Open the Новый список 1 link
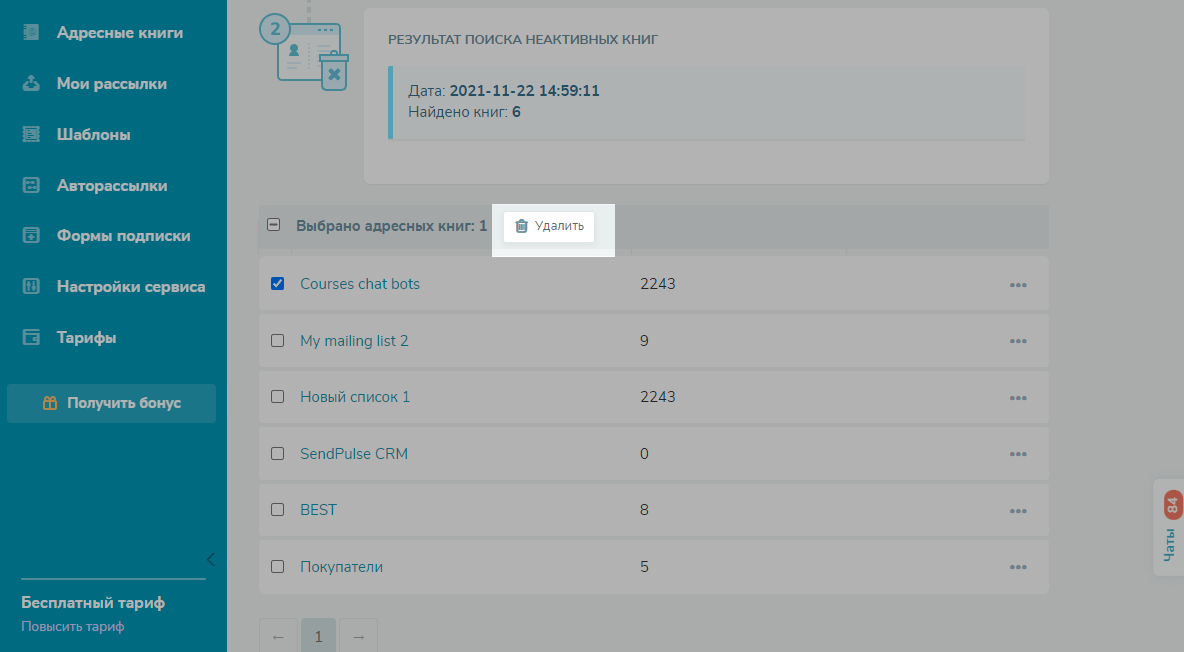The image size is (1184, 652). tap(355, 397)
